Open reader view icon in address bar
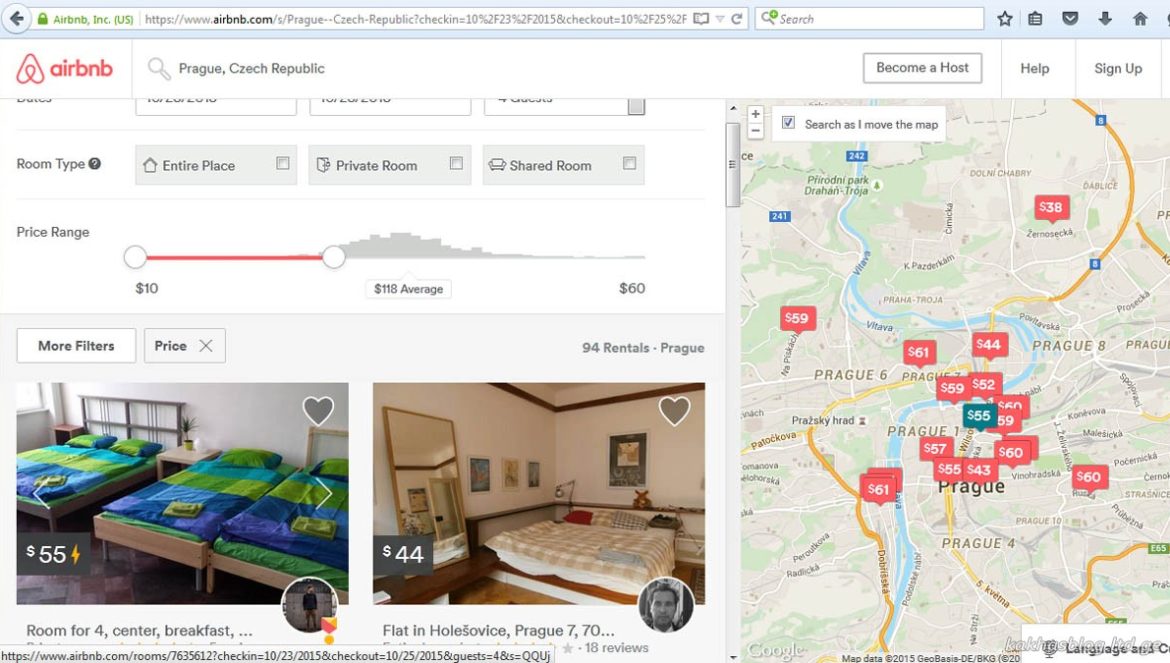Image resolution: width=1170 pixels, height=663 pixels. [x=701, y=19]
